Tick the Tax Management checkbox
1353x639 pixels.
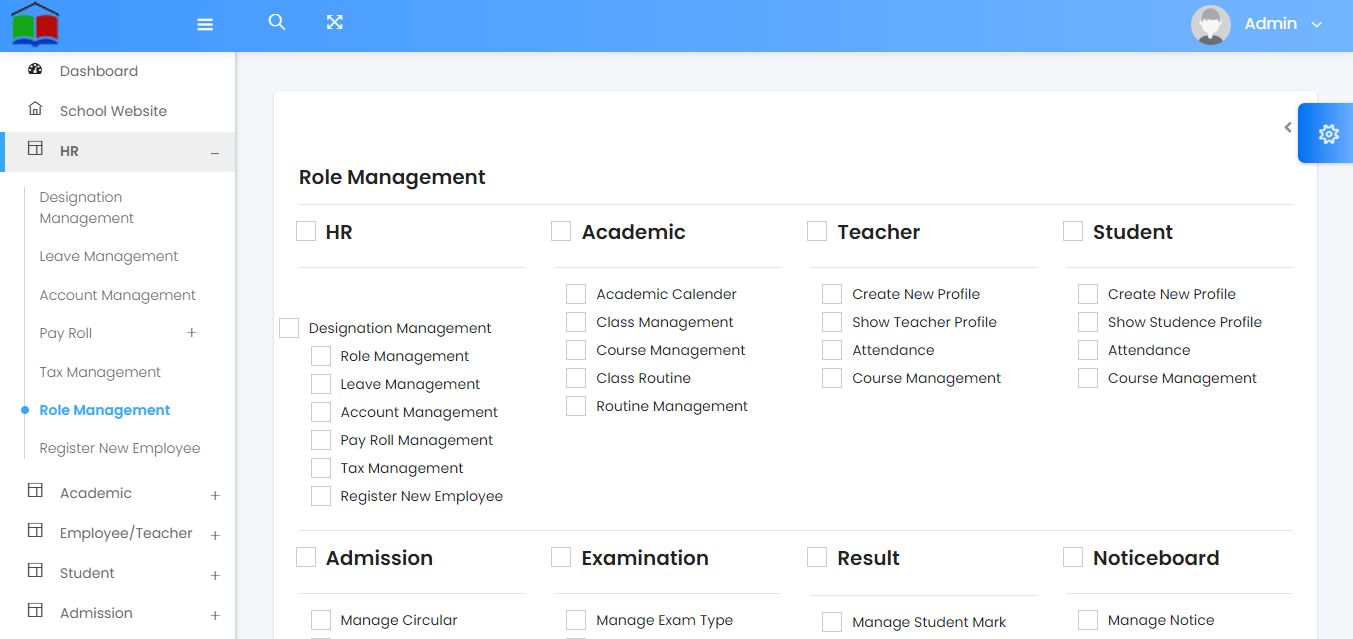pyautogui.click(x=321, y=468)
